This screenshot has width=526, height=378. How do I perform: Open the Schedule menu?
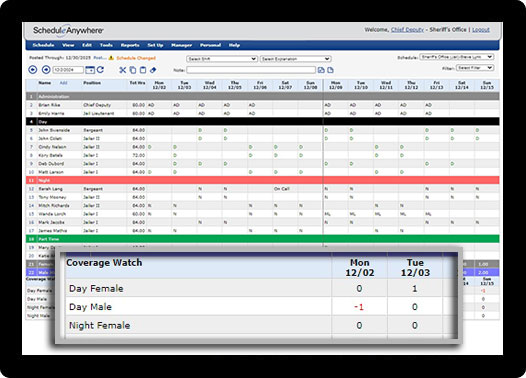pyautogui.click(x=43, y=45)
